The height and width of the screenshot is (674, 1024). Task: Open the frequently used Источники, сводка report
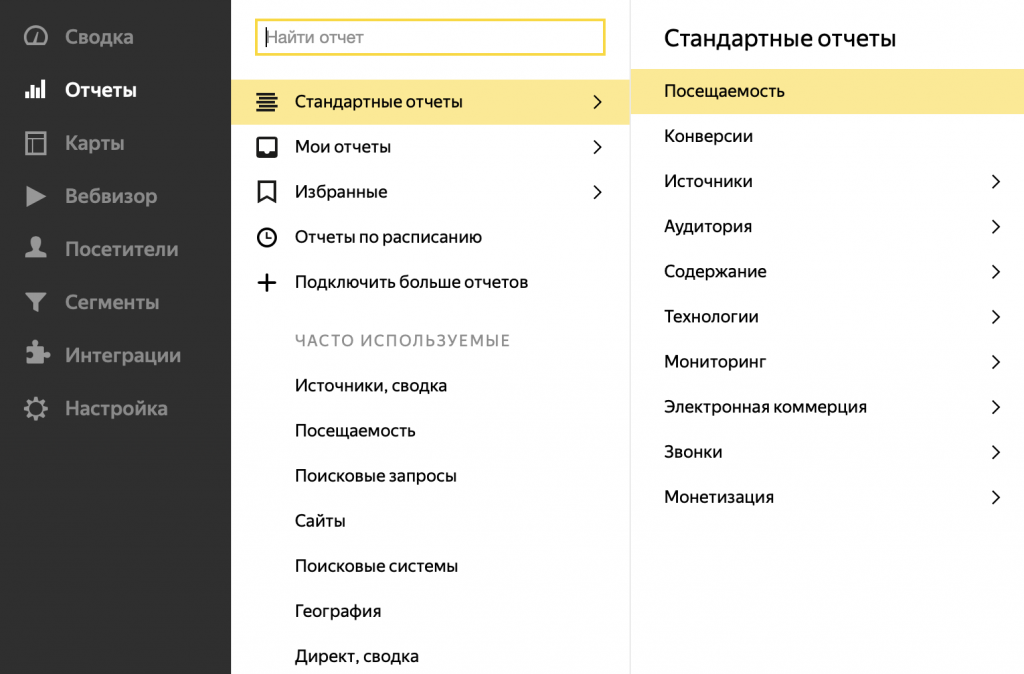point(371,386)
